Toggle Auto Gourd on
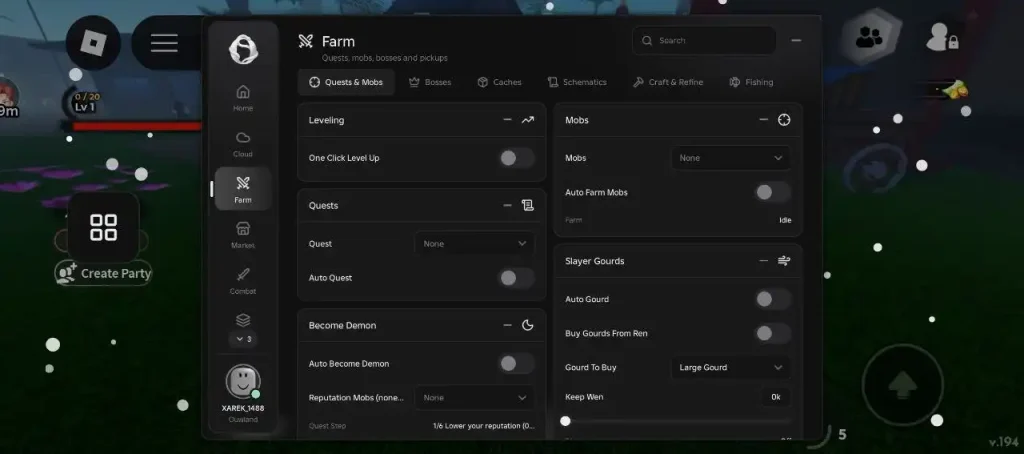The width and height of the screenshot is (1024, 454). (x=773, y=299)
